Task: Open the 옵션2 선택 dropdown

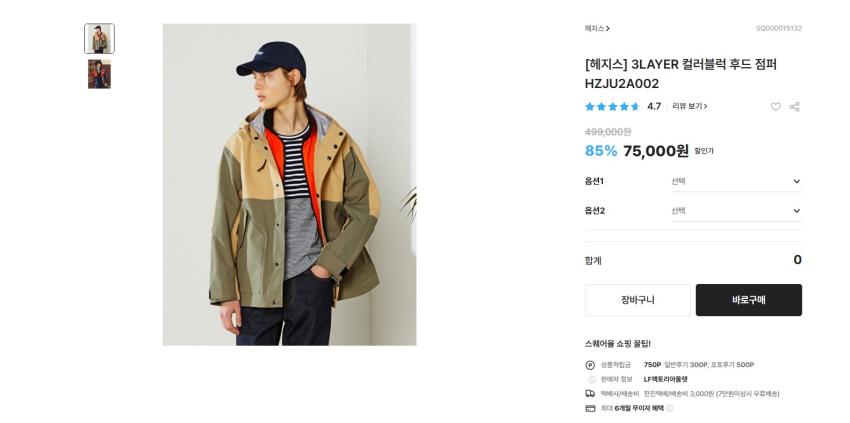Action: point(737,210)
